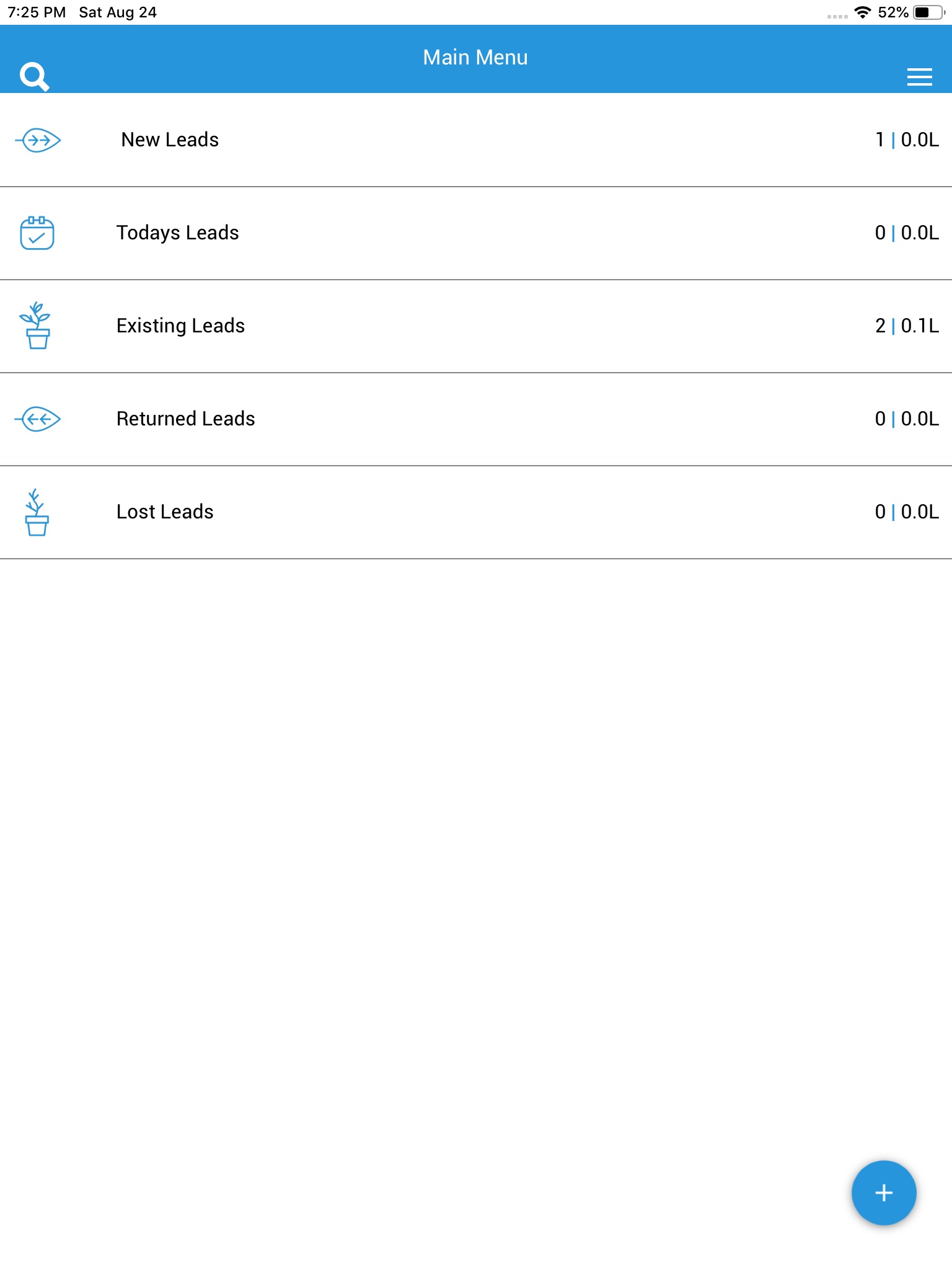
Task: Click the Todays Leads calendar icon
Action: click(x=37, y=233)
